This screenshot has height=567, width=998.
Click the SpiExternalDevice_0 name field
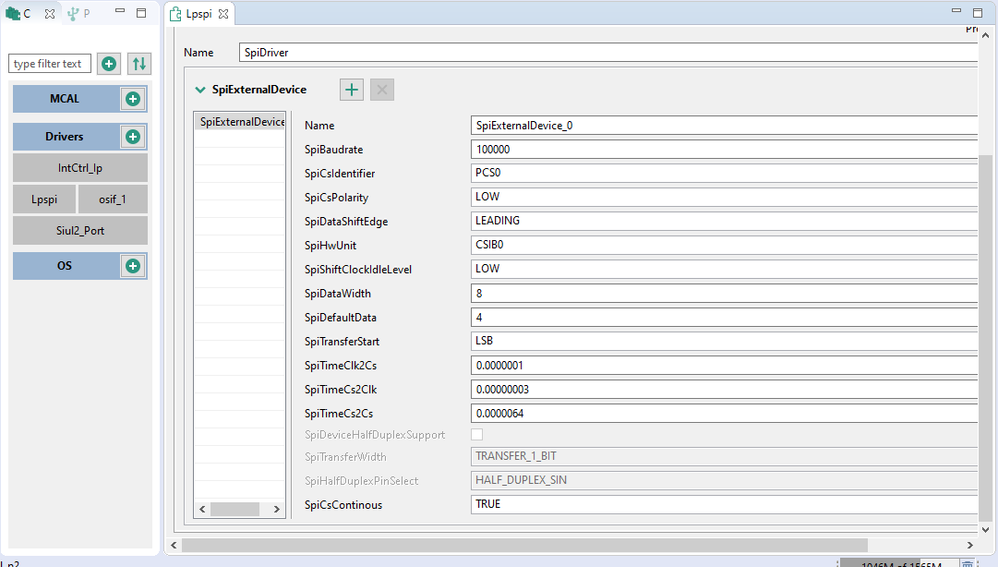tap(724, 125)
